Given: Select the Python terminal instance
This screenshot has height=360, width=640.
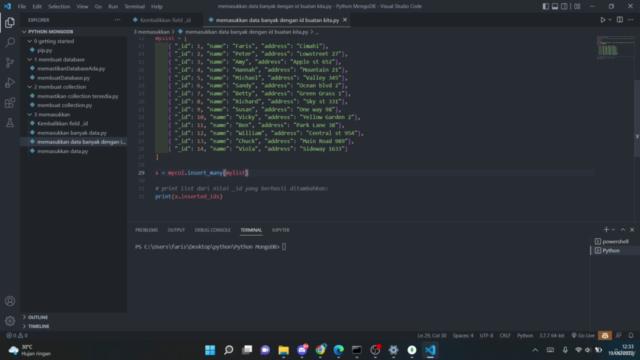Looking at the screenshot, I should [615, 251].
